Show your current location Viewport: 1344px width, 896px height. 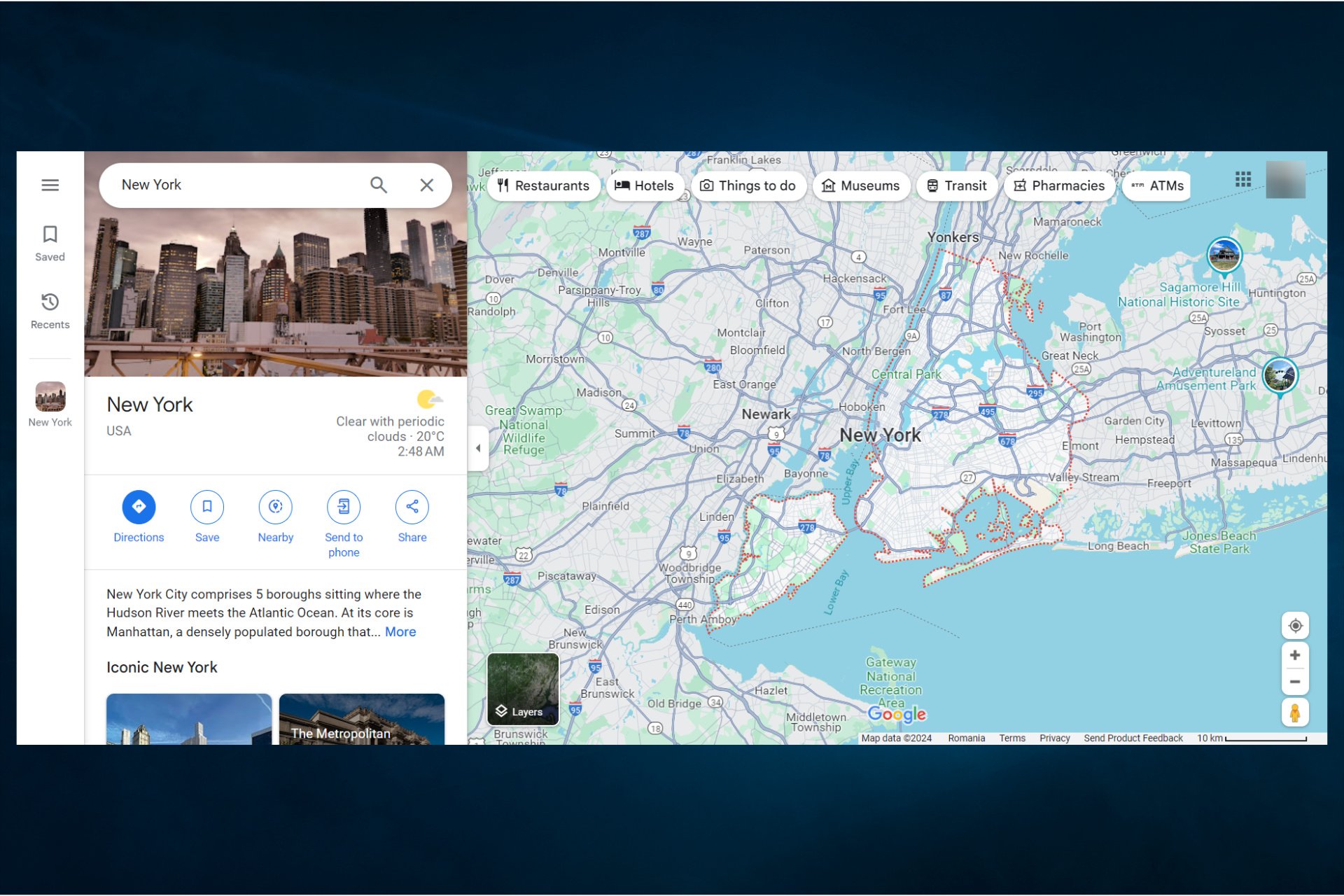point(1295,626)
